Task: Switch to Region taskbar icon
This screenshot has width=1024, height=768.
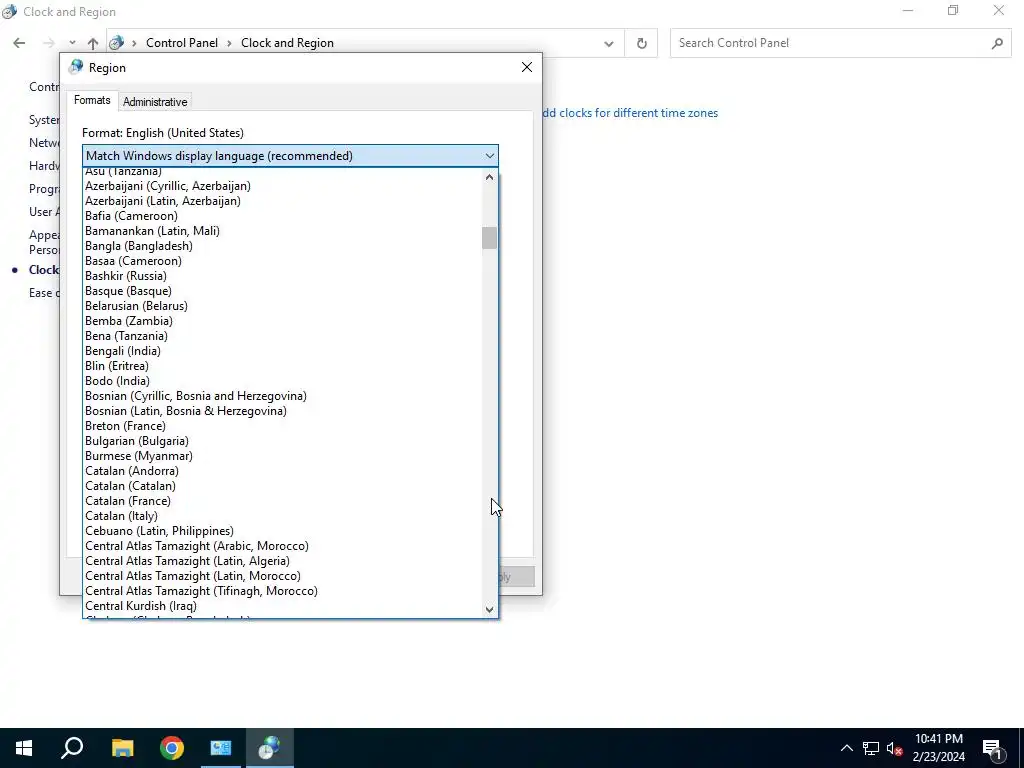Action: tap(269, 748)
